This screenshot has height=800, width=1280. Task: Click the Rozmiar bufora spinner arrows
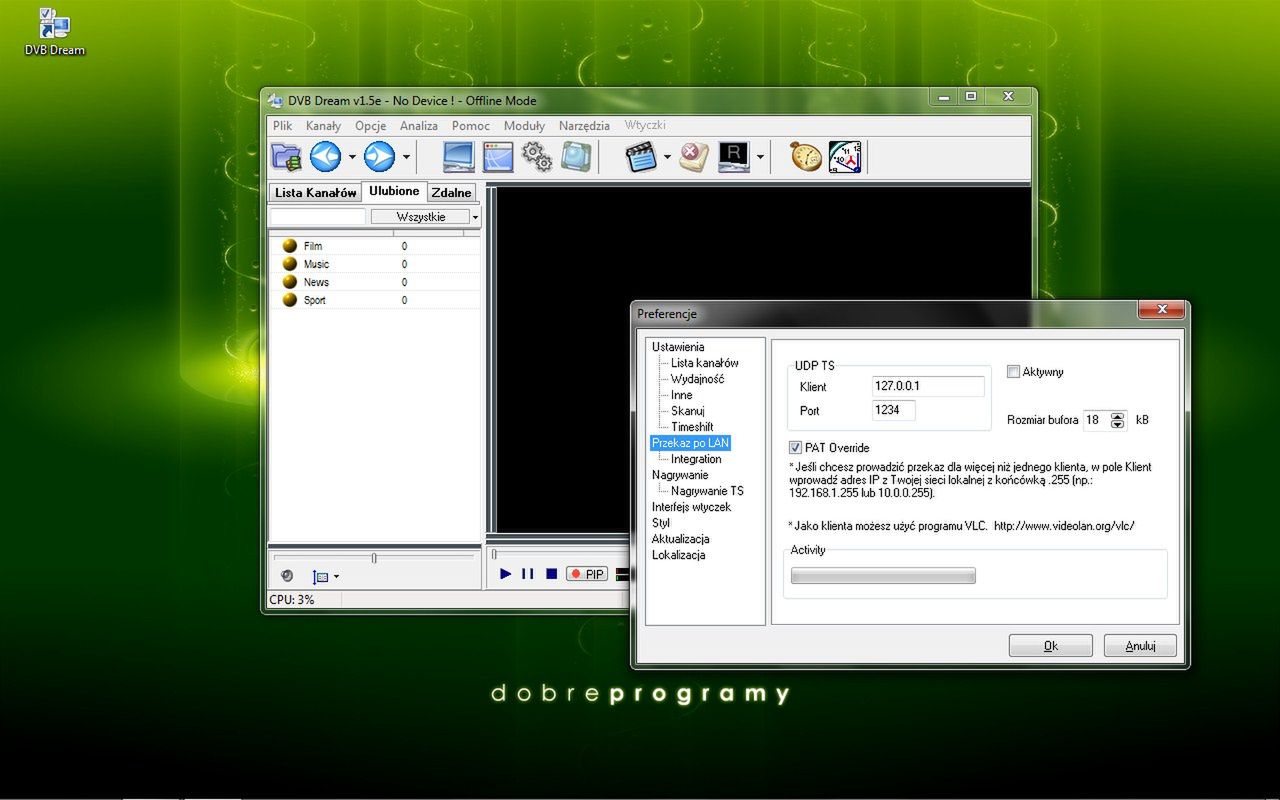tap(1118, 421)
